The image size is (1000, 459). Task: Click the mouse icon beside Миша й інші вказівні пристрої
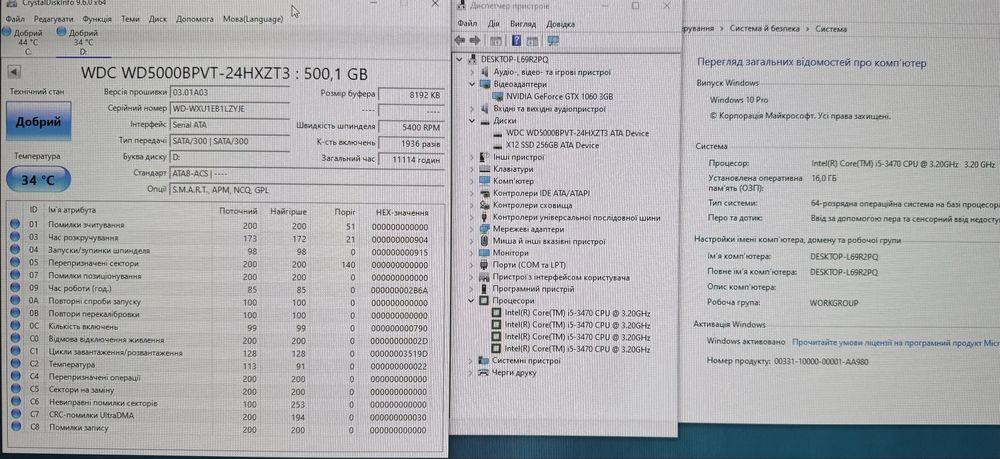(x=484, y=241)
